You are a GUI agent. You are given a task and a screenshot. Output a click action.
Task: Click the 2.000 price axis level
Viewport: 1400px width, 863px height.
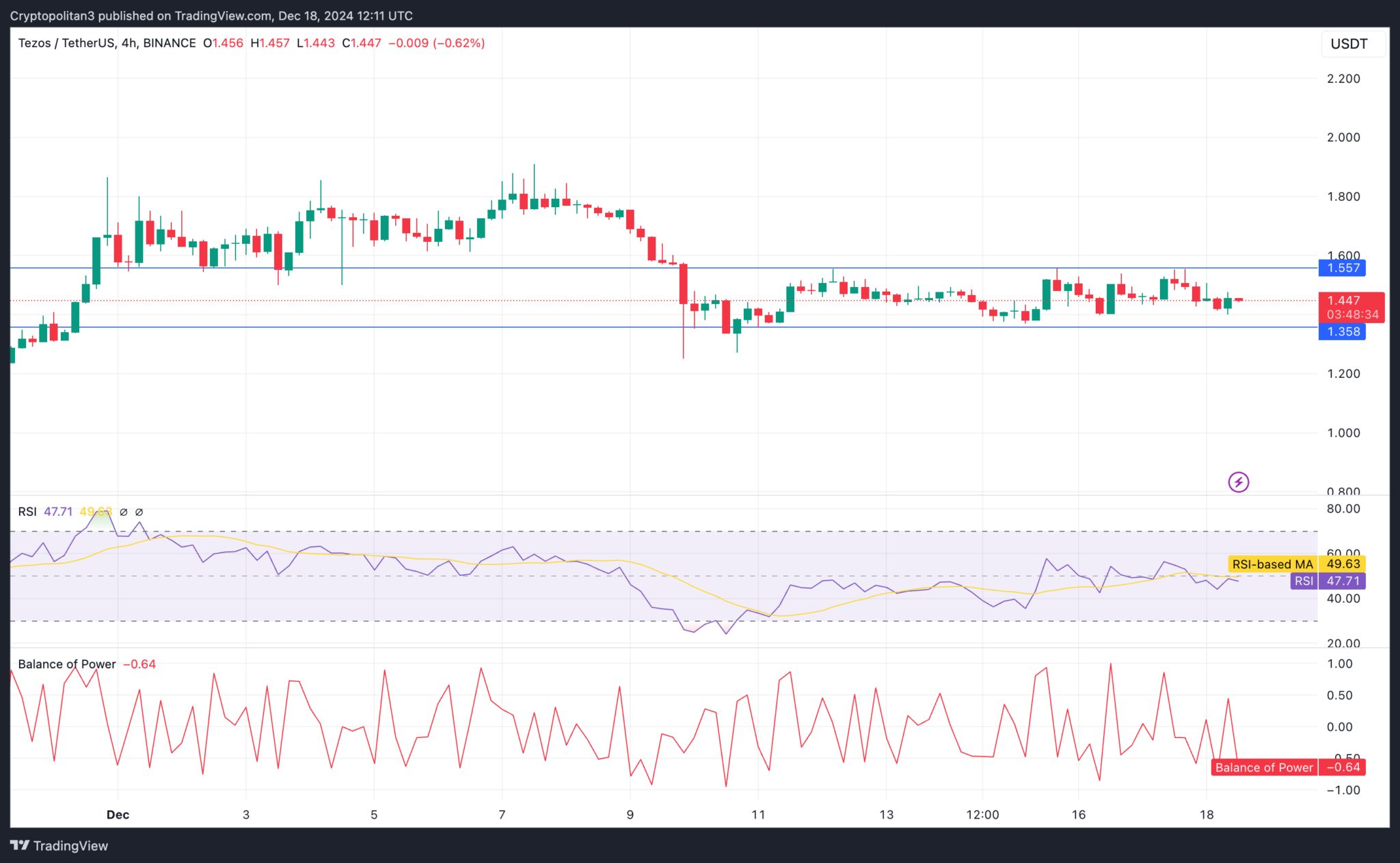(1343, 137)
